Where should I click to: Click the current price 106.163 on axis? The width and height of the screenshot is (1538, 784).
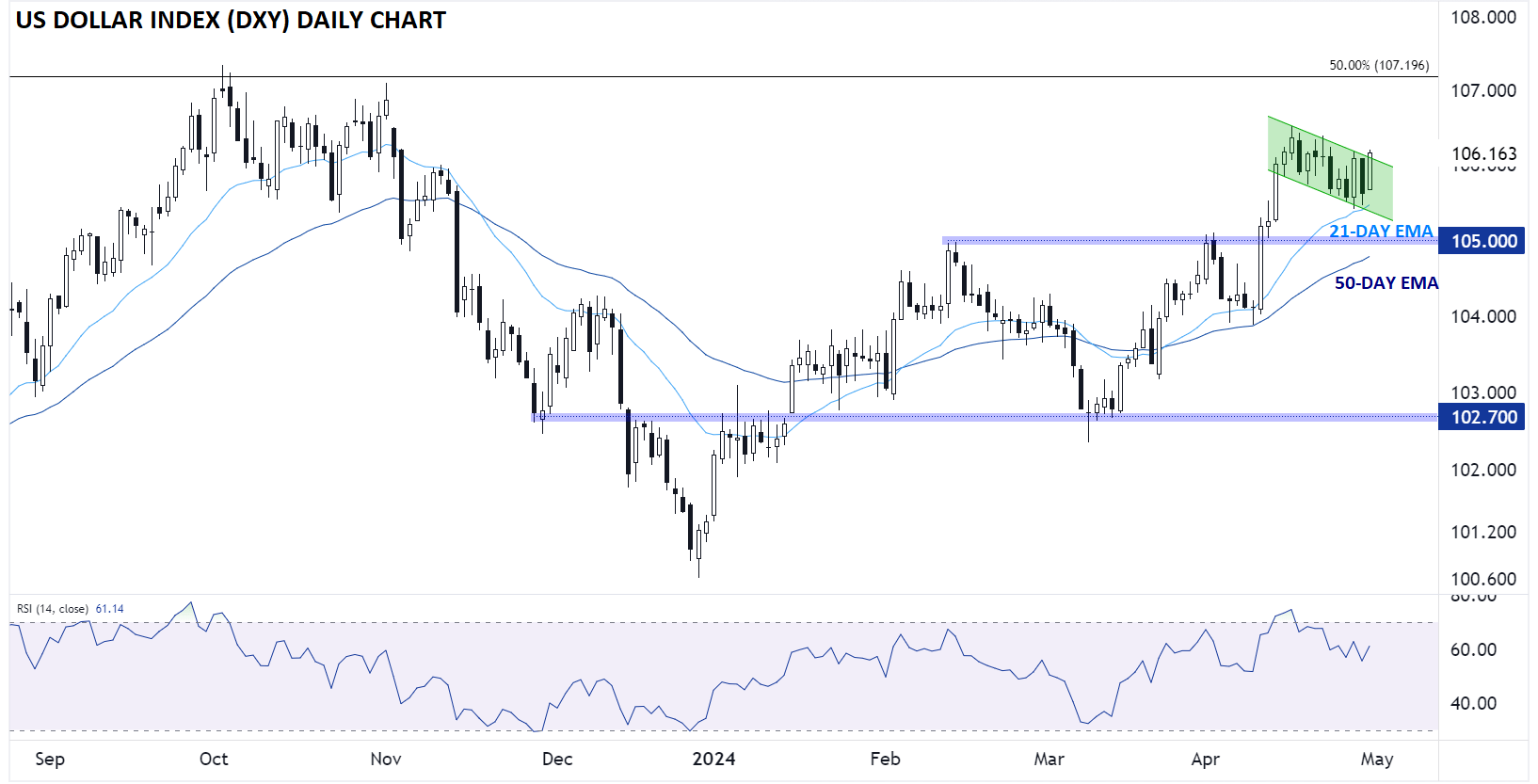(x=1484, y=153)
